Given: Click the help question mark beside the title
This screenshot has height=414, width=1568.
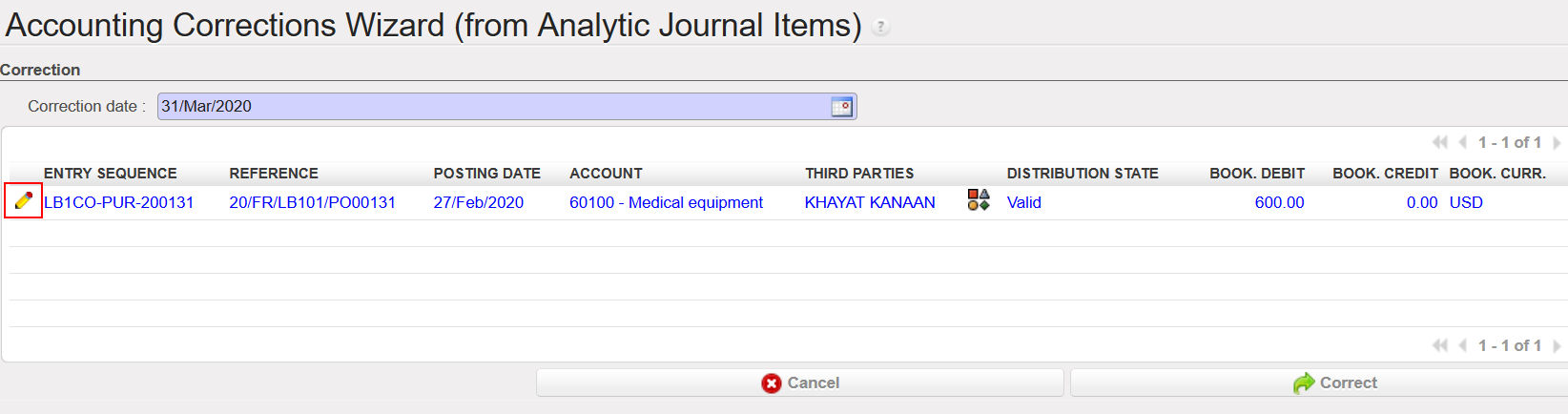Looking at the screenshot, I should 881,28.
